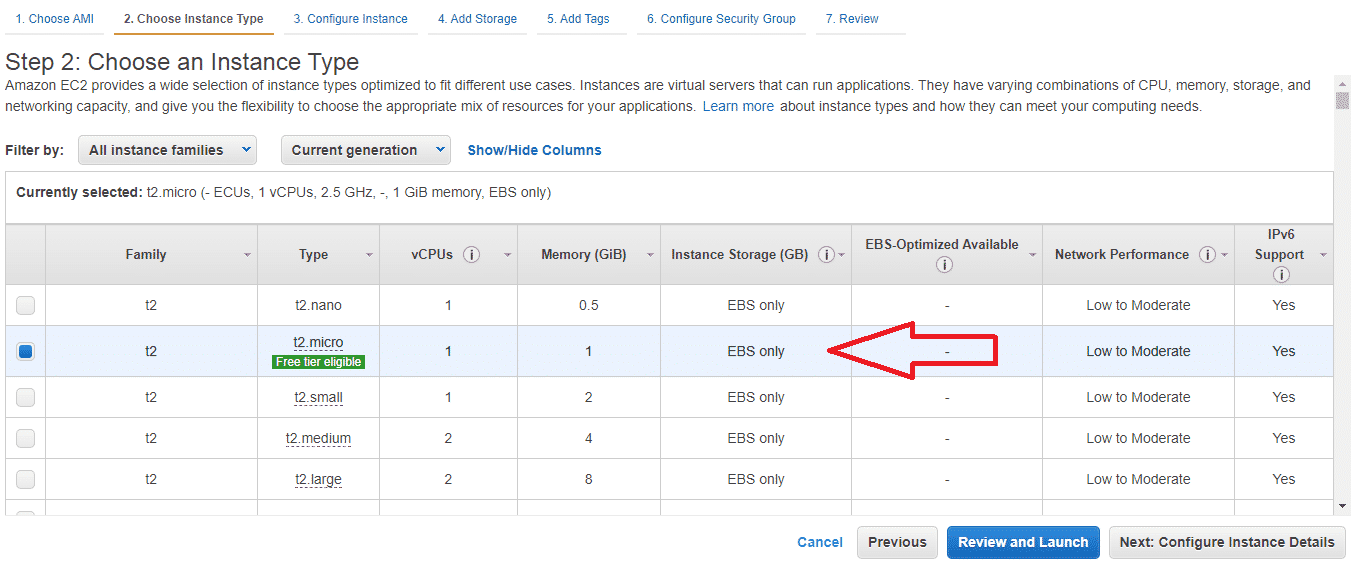Click the IPv6 Yes cell for t2.large
1361x577 pixels.
point(1284,479)
